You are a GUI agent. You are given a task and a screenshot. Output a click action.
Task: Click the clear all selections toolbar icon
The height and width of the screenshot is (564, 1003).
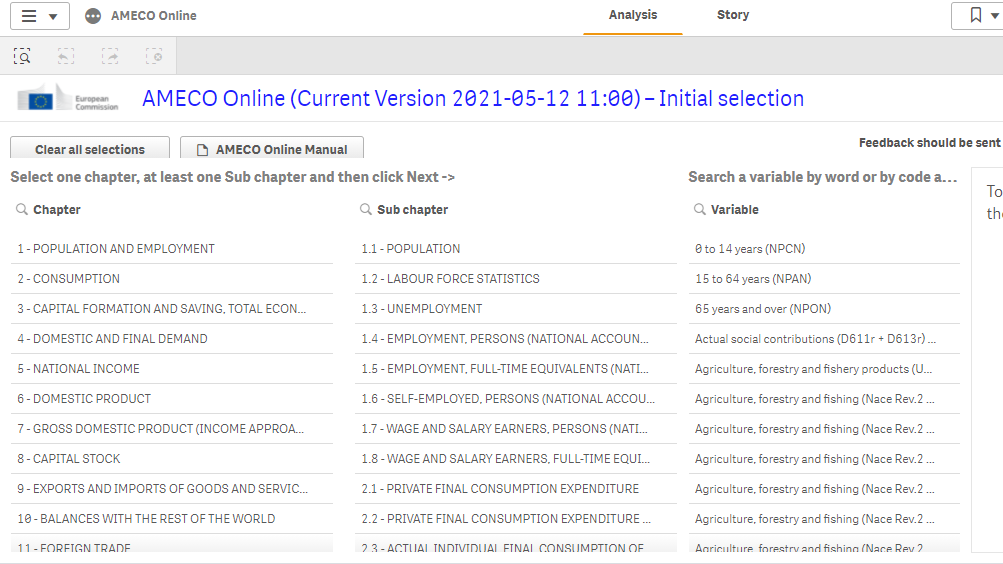[154, 57]
